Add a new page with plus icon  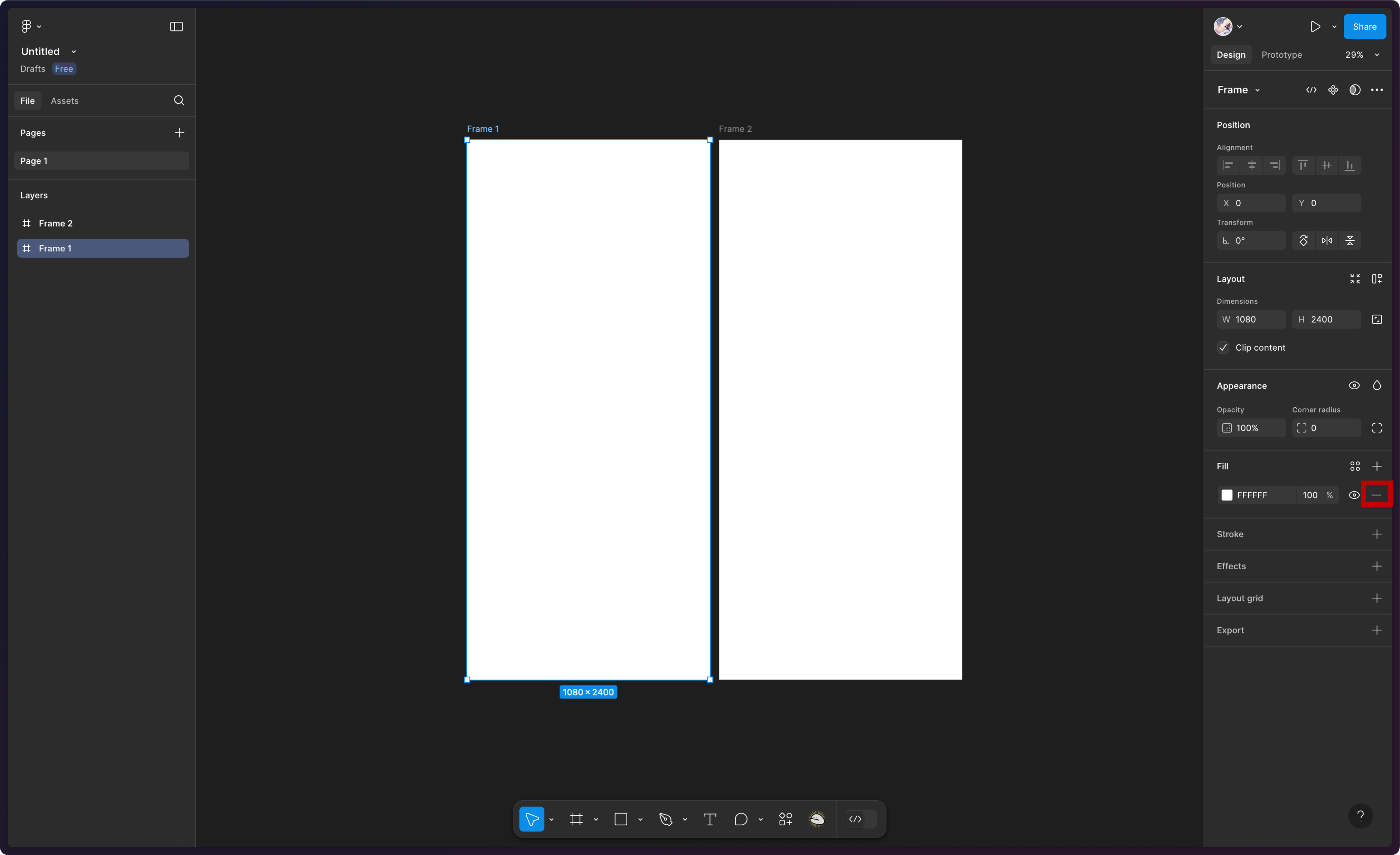tap(179, 133)
